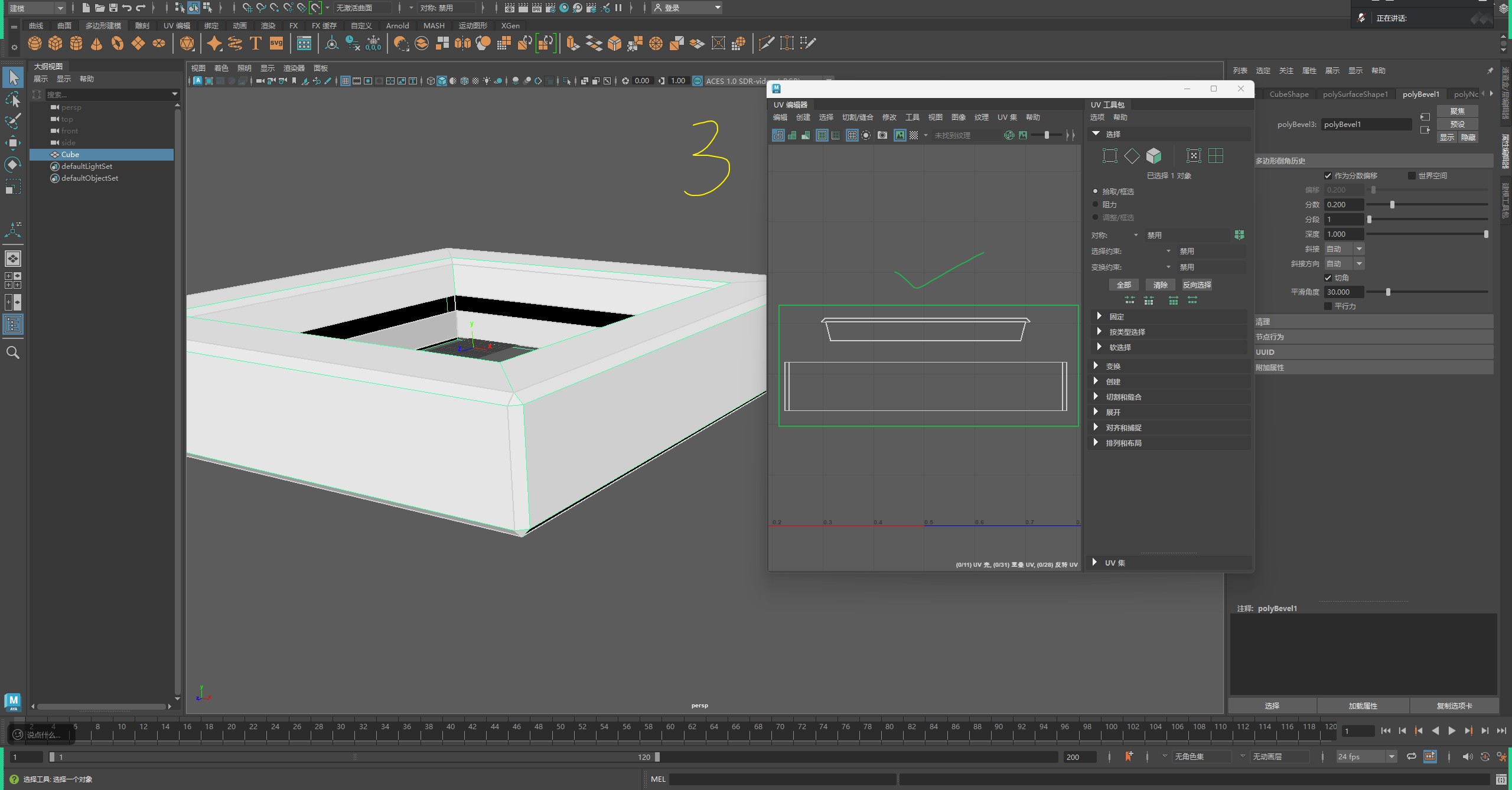This screenshot has height=790, width=1512.
Task: Click the SVG import shelf icon
Action: point(276,43)
